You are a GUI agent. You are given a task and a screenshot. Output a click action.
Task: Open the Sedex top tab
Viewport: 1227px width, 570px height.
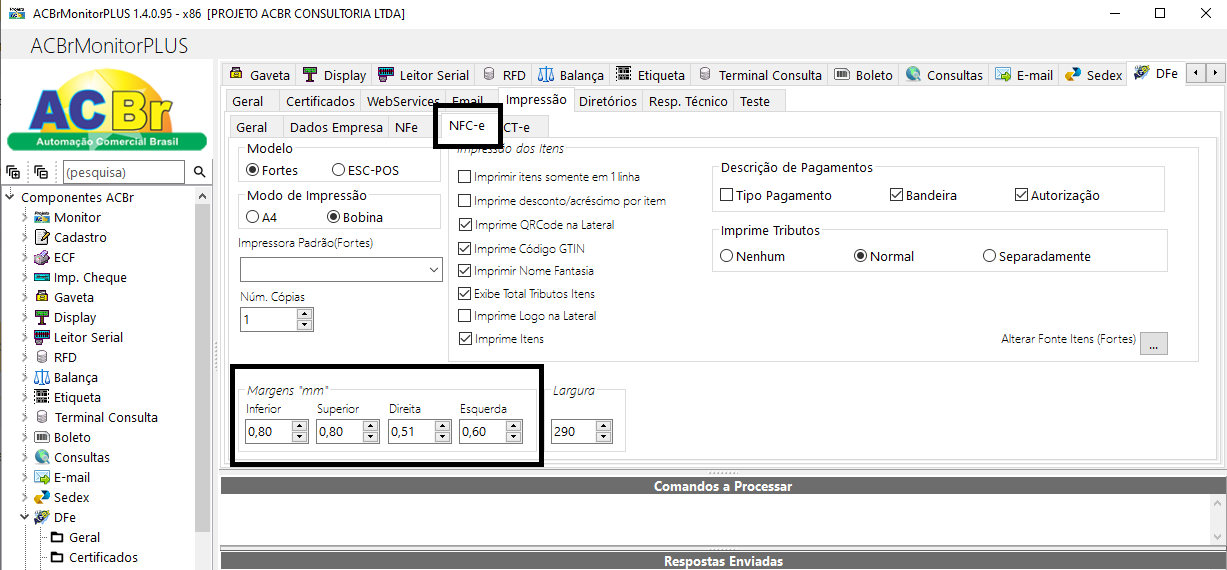click(1093, 75)
